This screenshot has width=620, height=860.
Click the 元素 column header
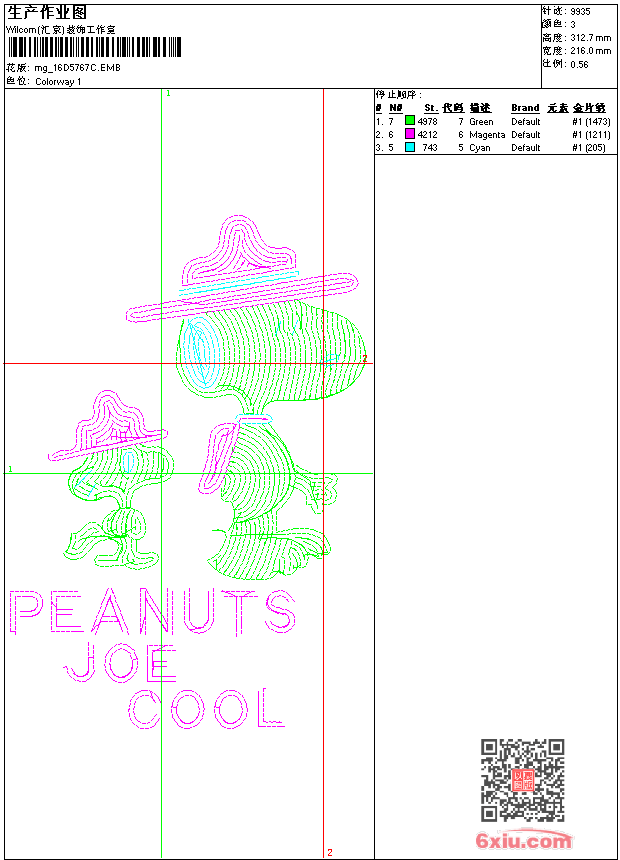click(557, 108)
